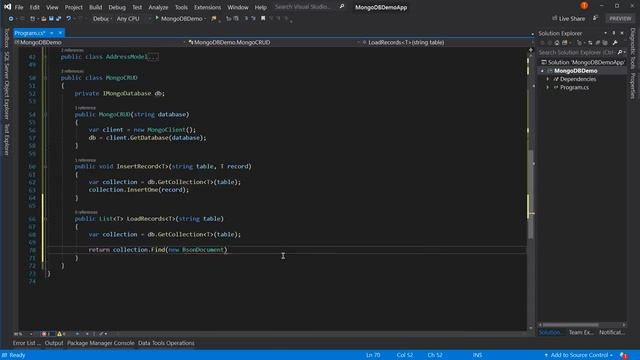This screenshot has width=640, height=360.
Task: Open the Package Manager Console tab
Action: (x=100, y=343)
